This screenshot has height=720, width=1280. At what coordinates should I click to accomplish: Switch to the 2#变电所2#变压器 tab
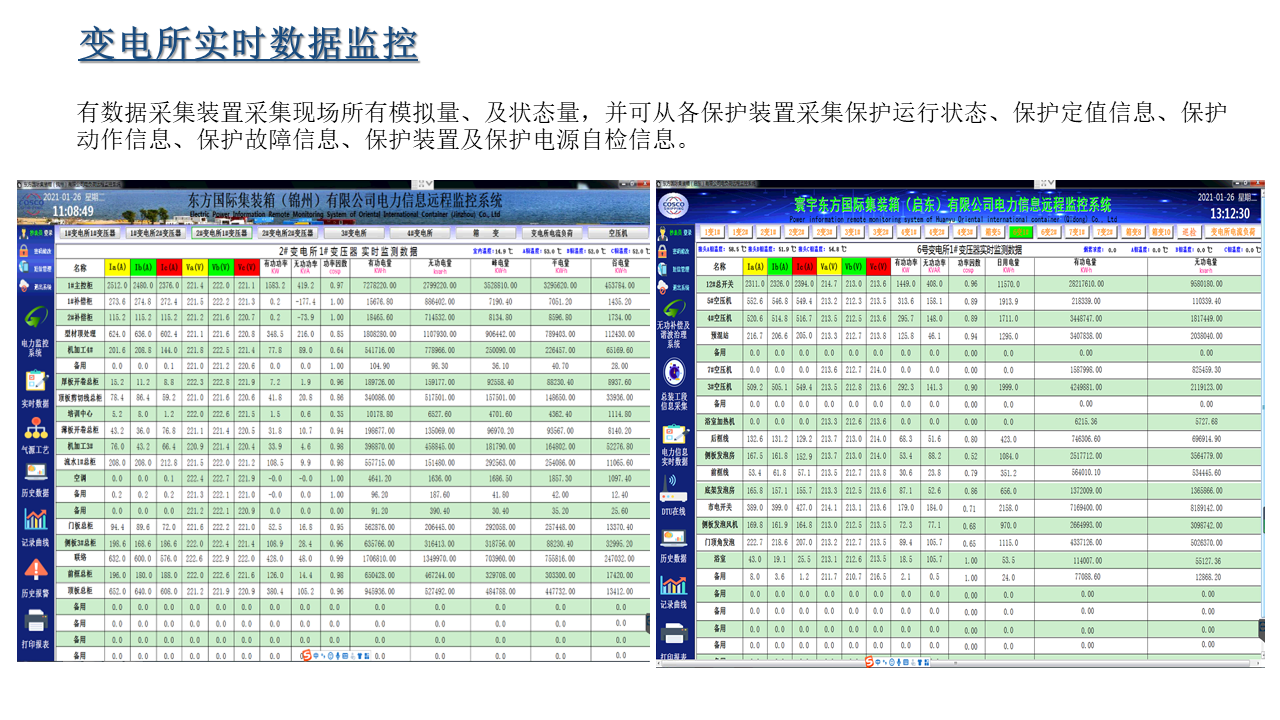[x=289, y=232]
